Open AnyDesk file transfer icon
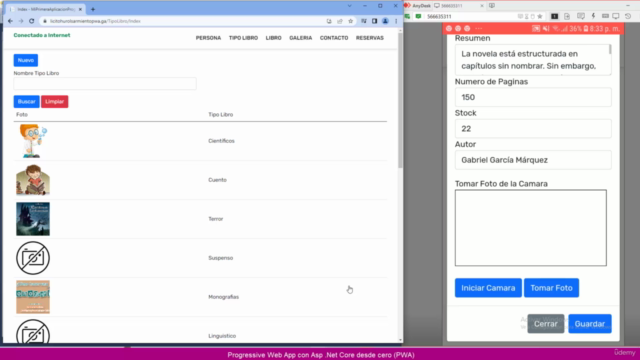This screenshot has height=360, width=640. click(567, 16)
